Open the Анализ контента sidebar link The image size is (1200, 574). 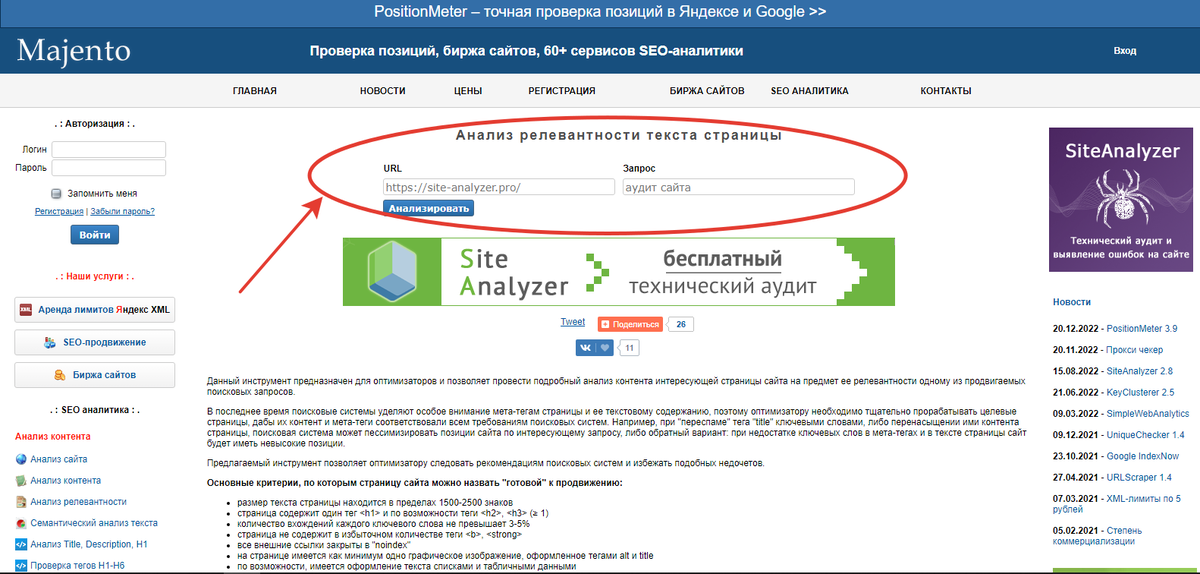(x=66, y=480)
